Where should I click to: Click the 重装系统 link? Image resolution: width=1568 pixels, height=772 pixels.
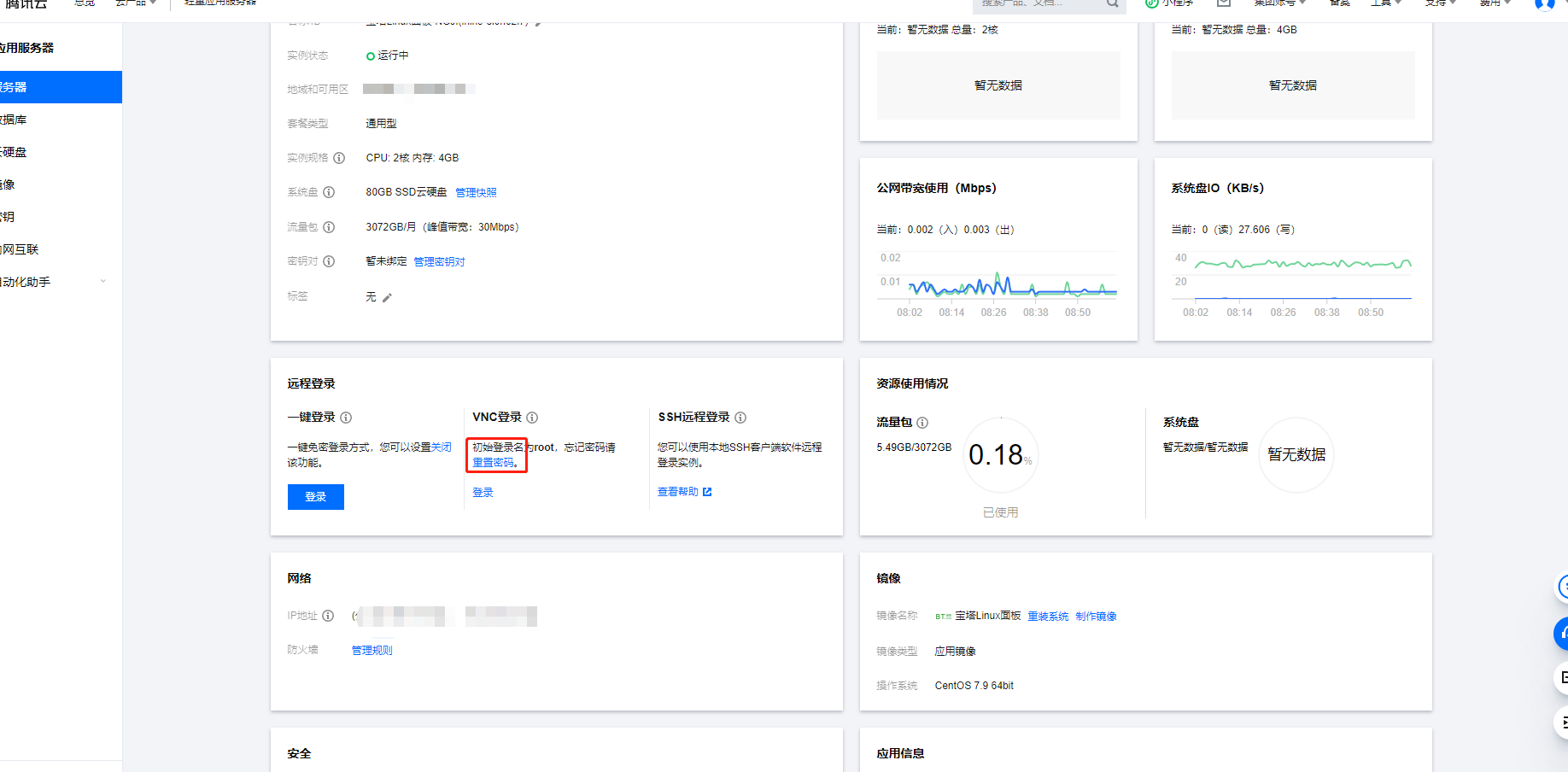pos(1048,617)
